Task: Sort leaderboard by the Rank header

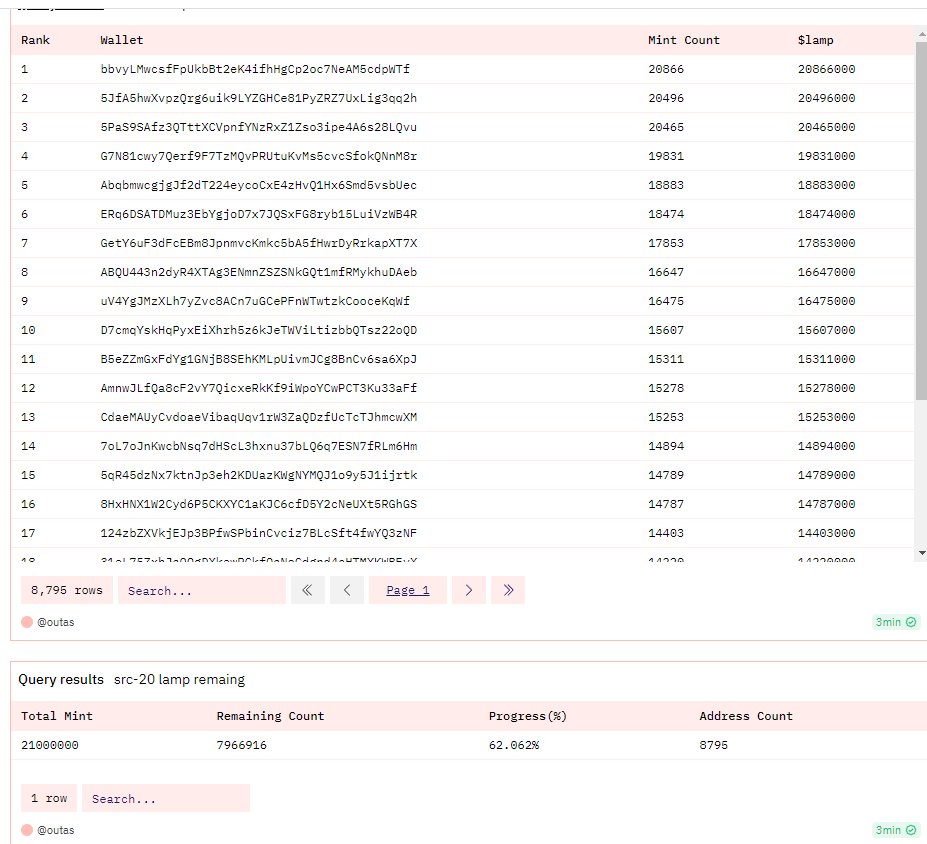Action: [x=38, y=39]
